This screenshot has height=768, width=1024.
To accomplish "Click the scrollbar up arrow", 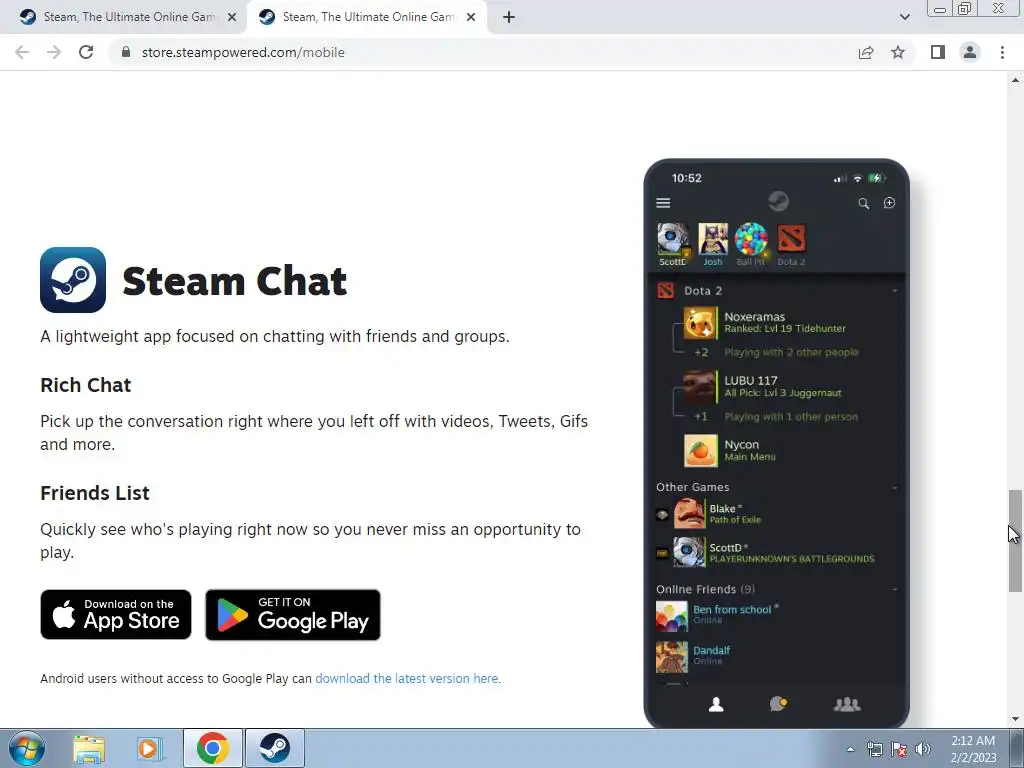I will 1015,80.
